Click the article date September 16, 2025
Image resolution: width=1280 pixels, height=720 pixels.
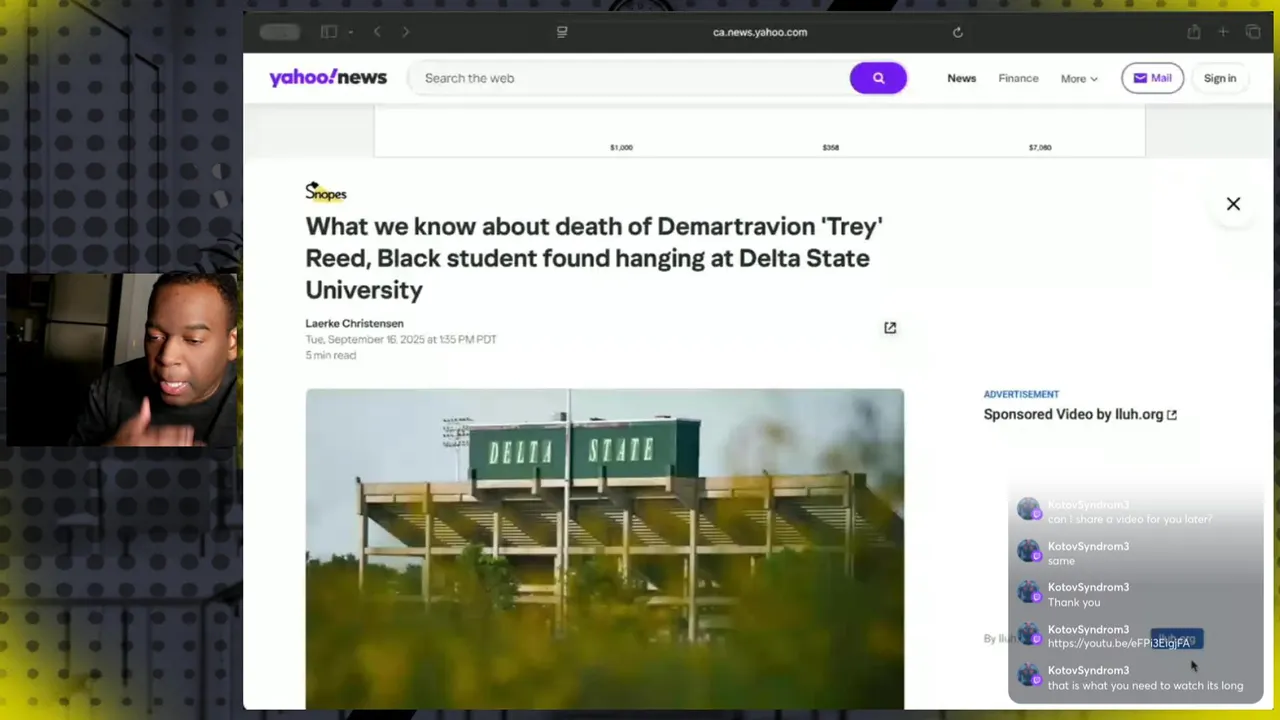(401, 339)
